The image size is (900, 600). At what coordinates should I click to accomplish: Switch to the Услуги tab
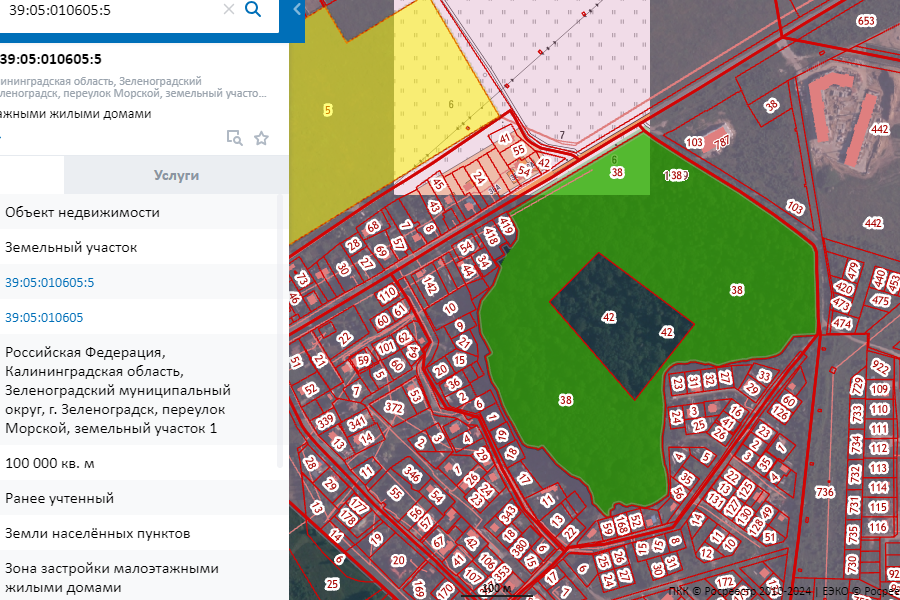(x=176, y=175)
